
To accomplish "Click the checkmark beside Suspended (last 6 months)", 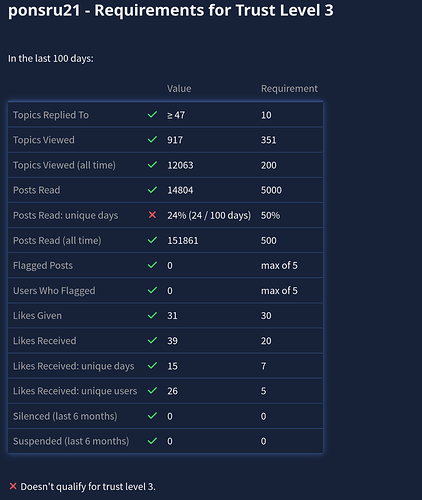I will coord(152,441).
